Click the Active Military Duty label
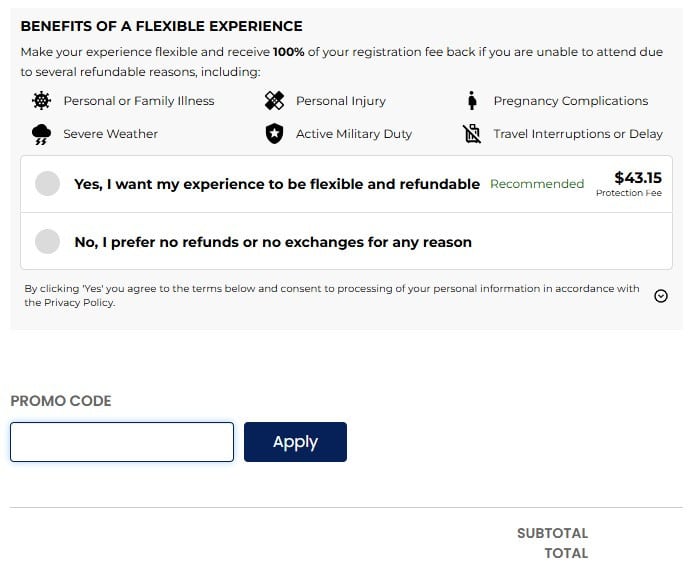The image size is (688, 572). click(x=353, y=134)
